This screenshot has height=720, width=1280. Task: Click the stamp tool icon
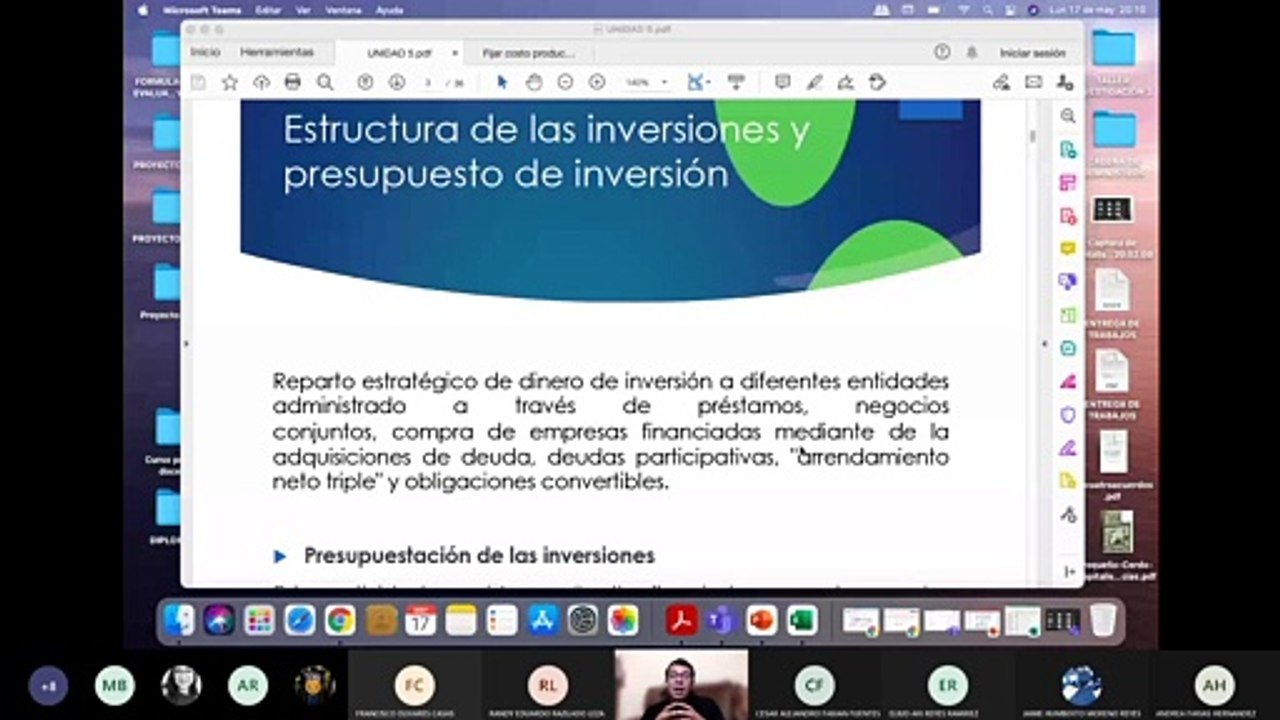tap(877, 82)
